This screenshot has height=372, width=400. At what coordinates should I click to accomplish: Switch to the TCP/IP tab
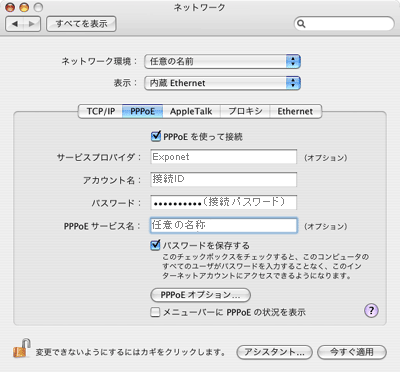(100, 111)
